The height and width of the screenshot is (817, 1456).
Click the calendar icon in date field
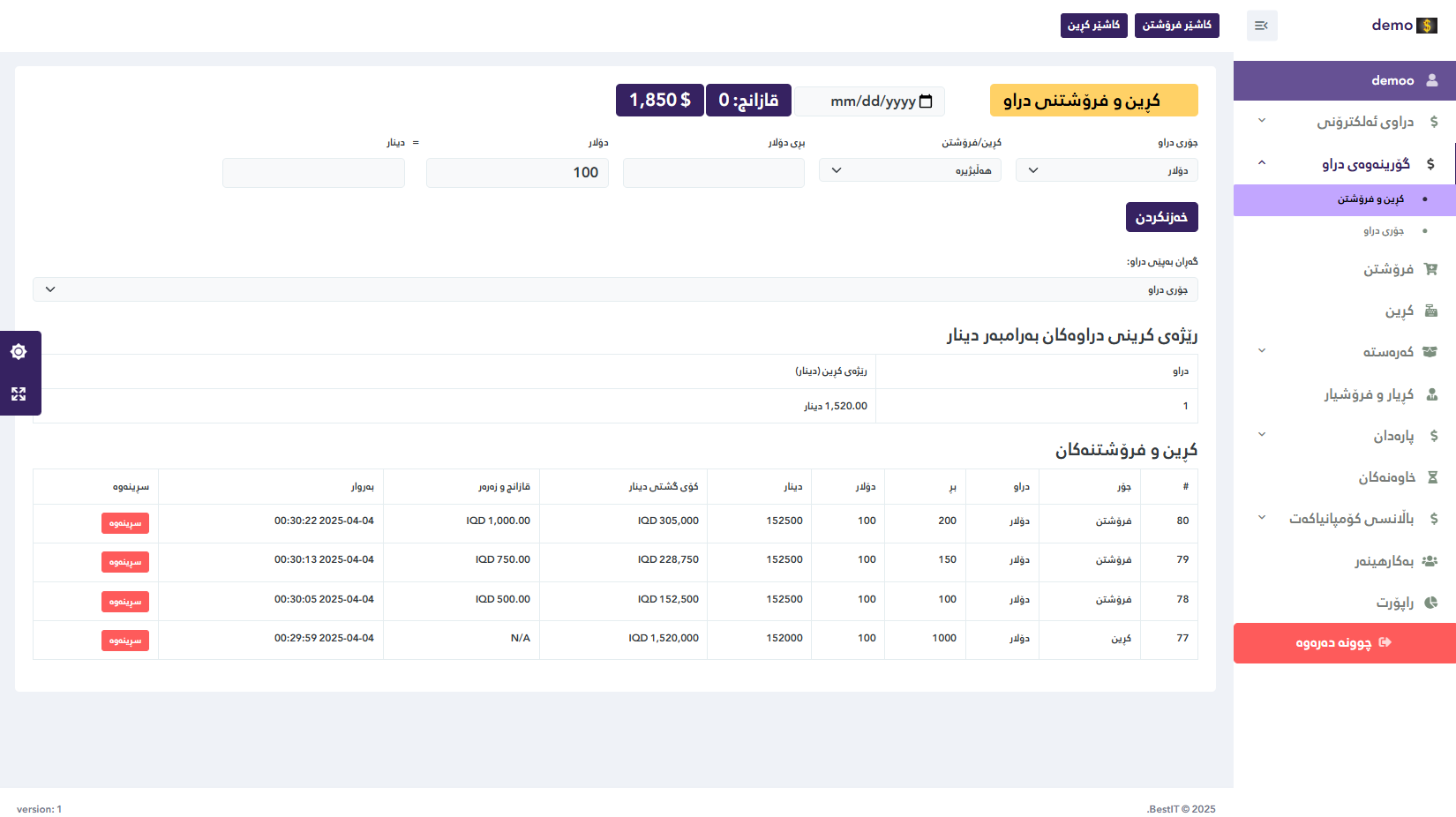pyautogui.click(x=926, y=101)
